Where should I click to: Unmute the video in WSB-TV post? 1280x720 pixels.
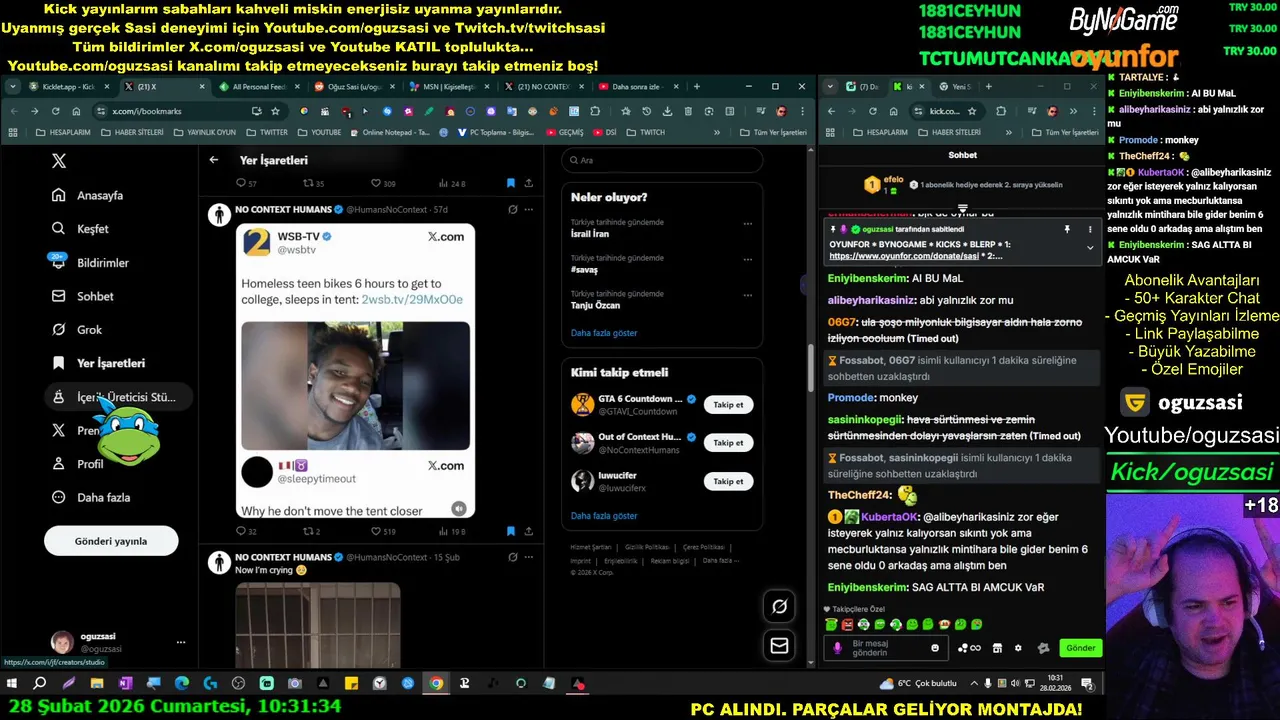pos(458,508)
